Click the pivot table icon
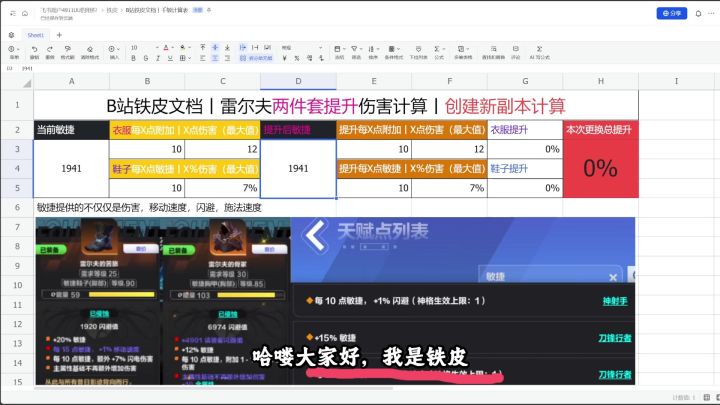Viewport: 720px width, 405px height. tap(463, 51)
